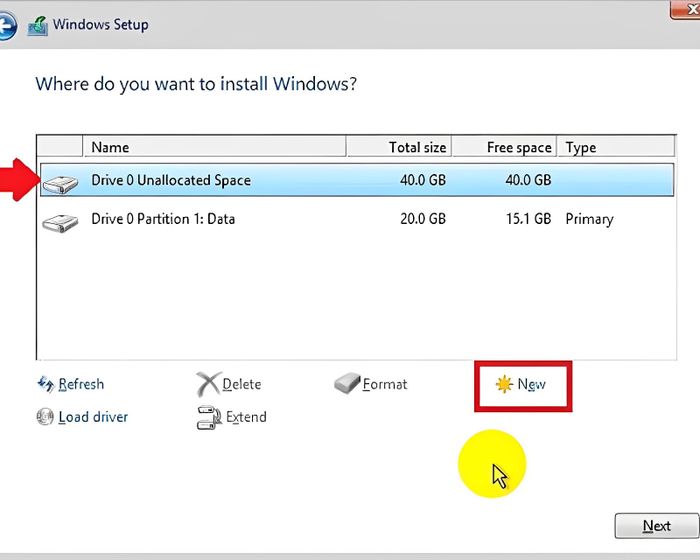Click the Load driver disc icon
Image resolution: width=700 pixels, height=560 pixels.
pyautogui.click(x=45, y=417)
